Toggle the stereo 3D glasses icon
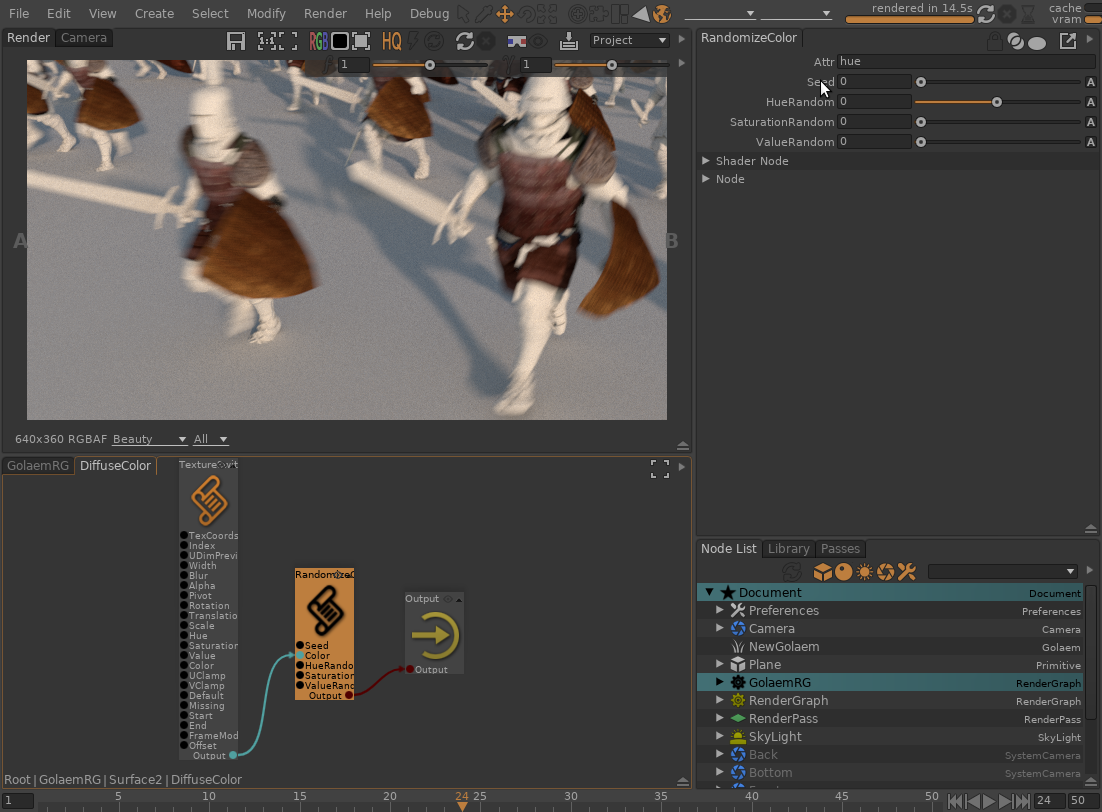 click(517, 41)
